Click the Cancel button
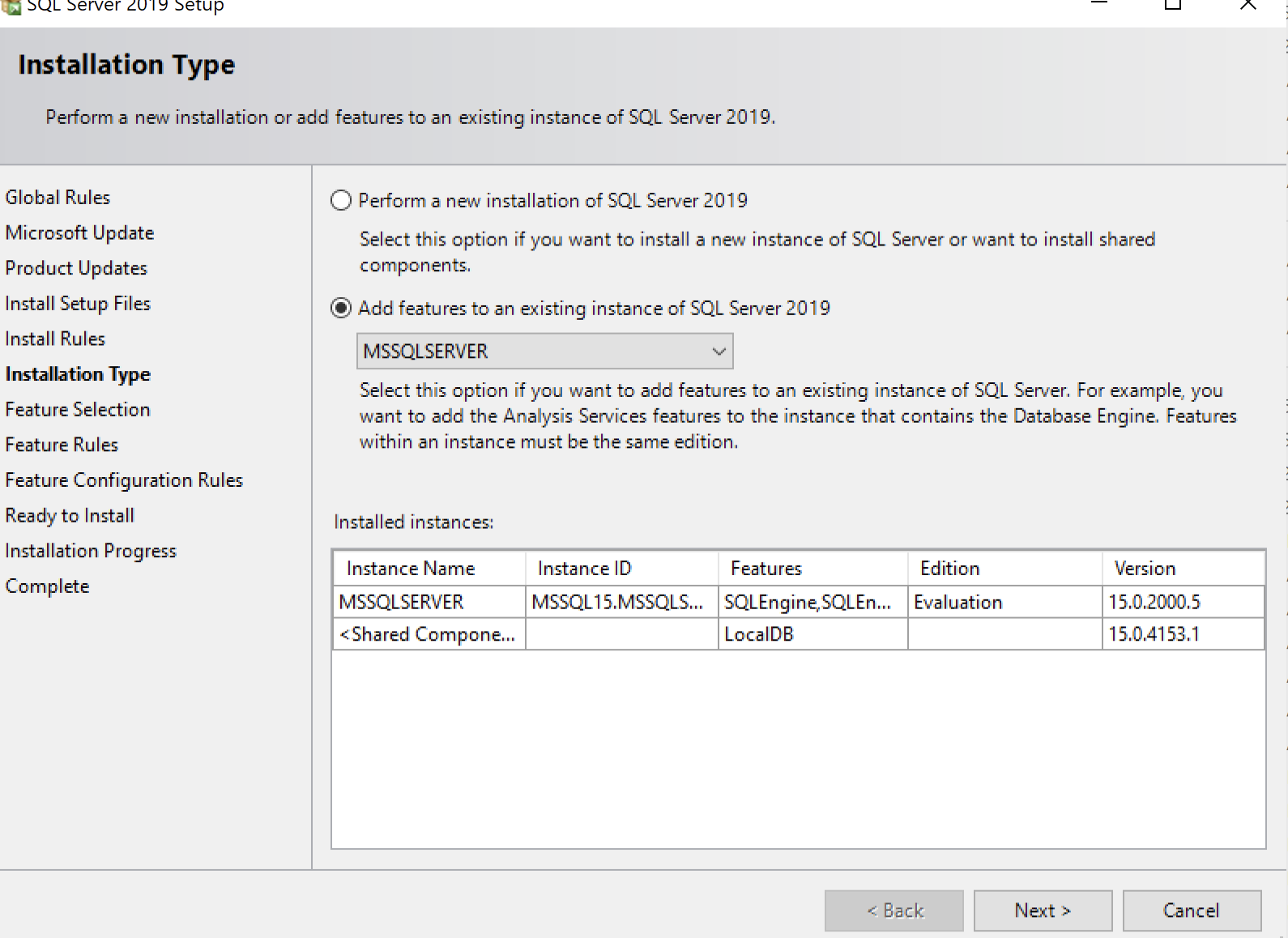Screen dimensions: 1288x938 tap(1192, 910)
